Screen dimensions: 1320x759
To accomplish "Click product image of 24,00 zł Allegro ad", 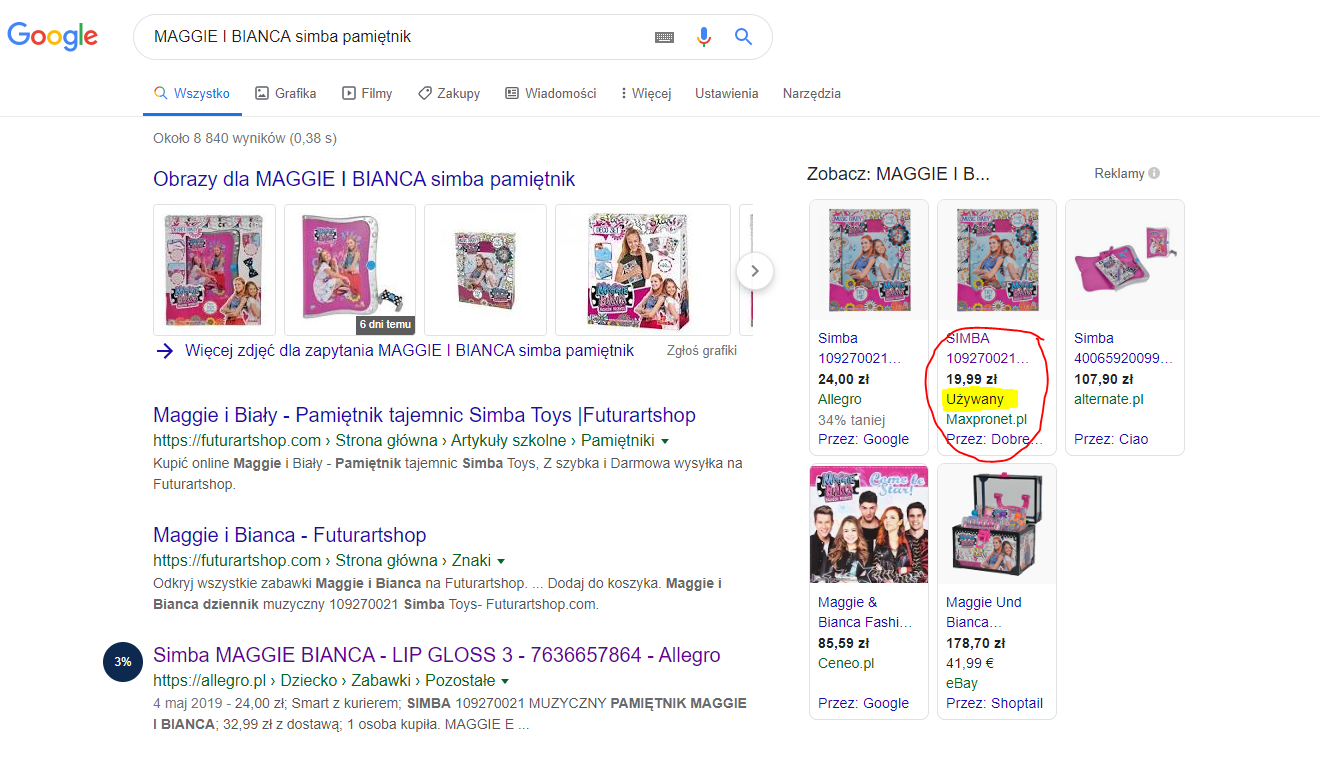I will [x=869, y=260].
